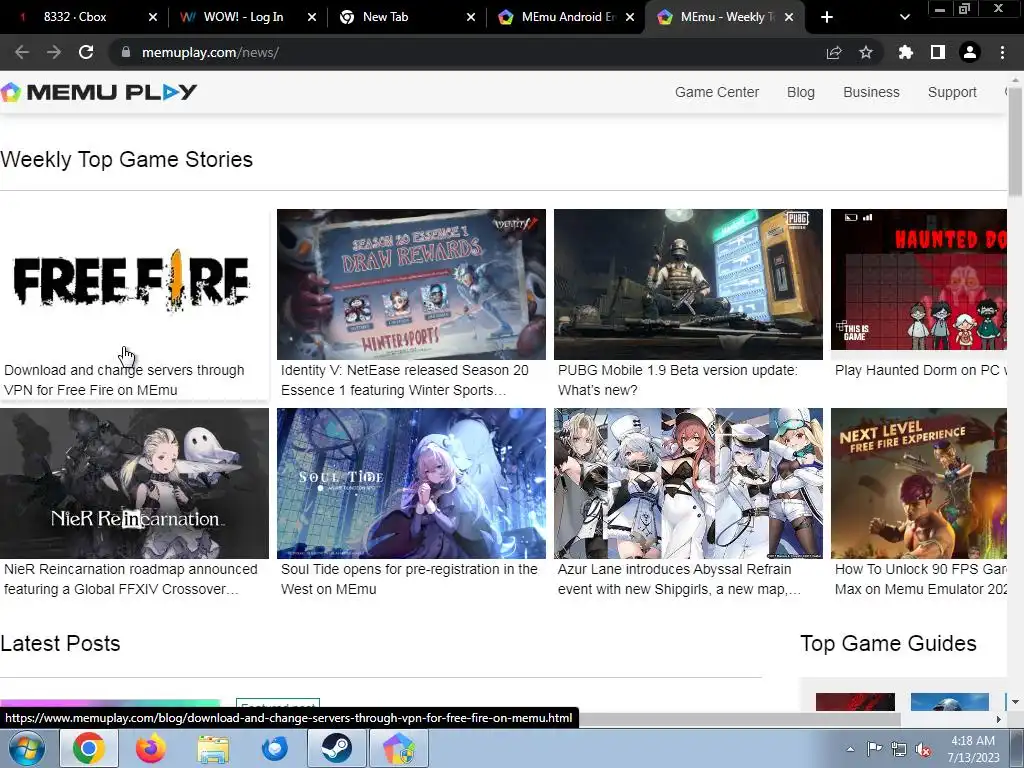The image size is (1024, 768).
Task: Open Business menu item
Action: tap(871, 92)
